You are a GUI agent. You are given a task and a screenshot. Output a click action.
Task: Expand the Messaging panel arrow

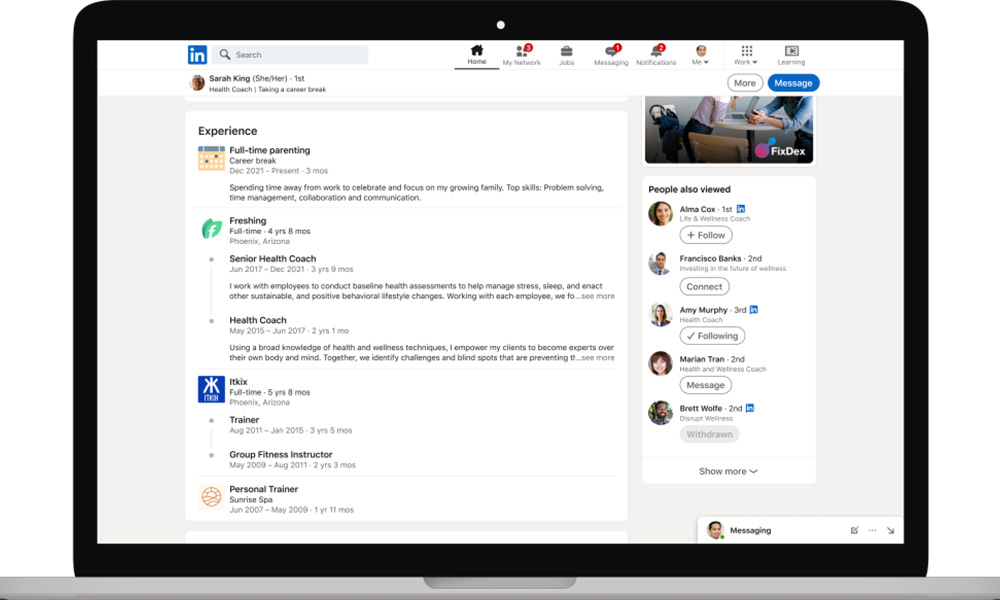tap(890, 530)
